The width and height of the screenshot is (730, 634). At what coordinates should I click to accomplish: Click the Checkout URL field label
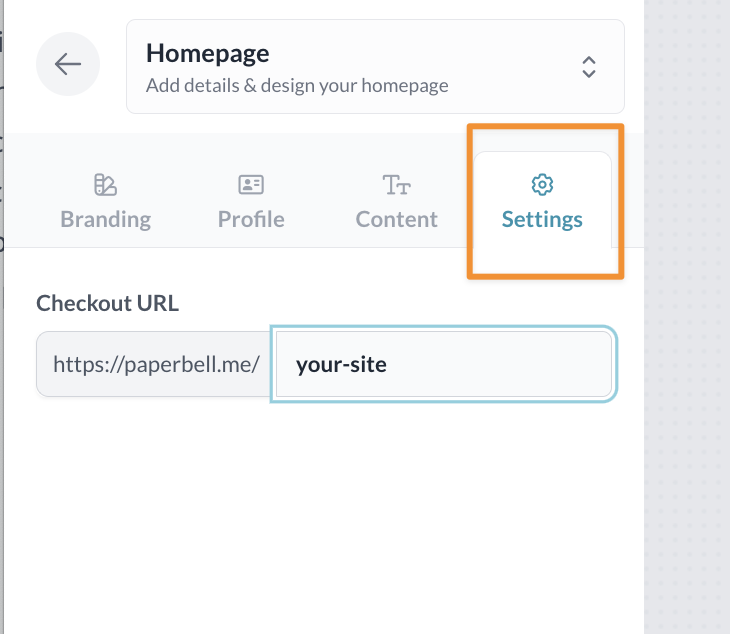107,303
